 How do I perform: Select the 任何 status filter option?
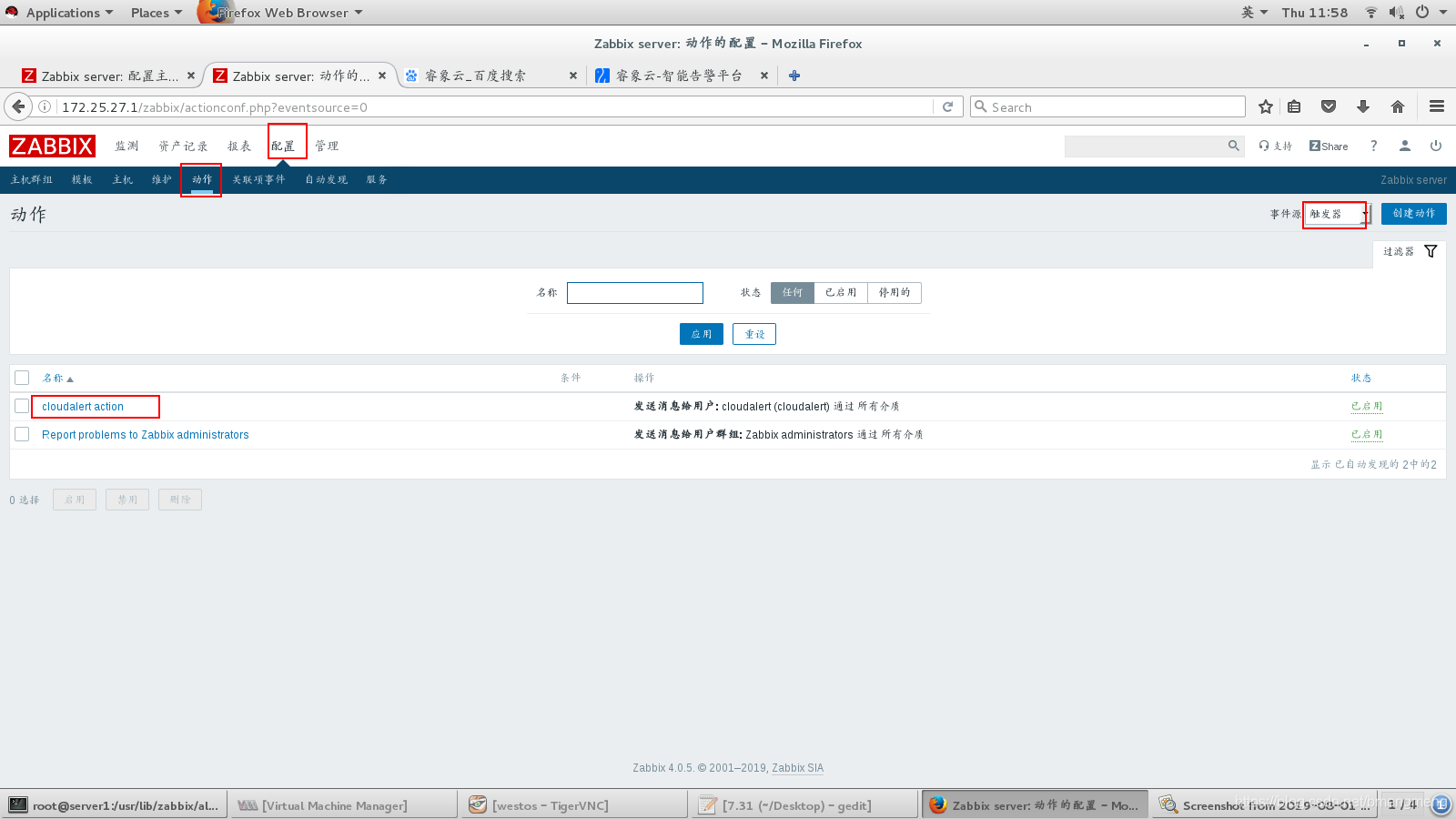(x=793, y=292)
